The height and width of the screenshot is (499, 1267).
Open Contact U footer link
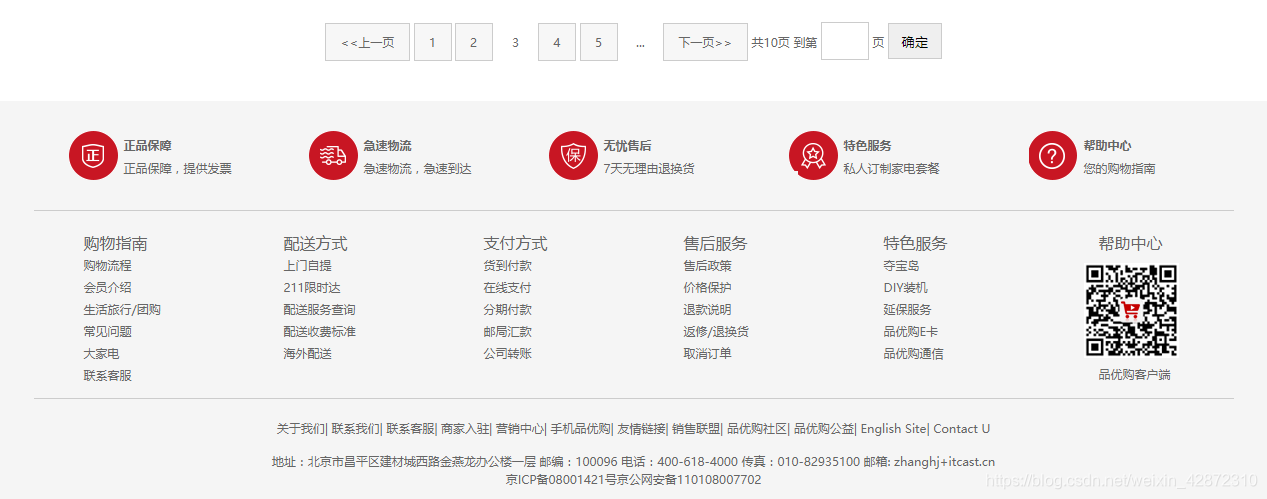point(962,429)
